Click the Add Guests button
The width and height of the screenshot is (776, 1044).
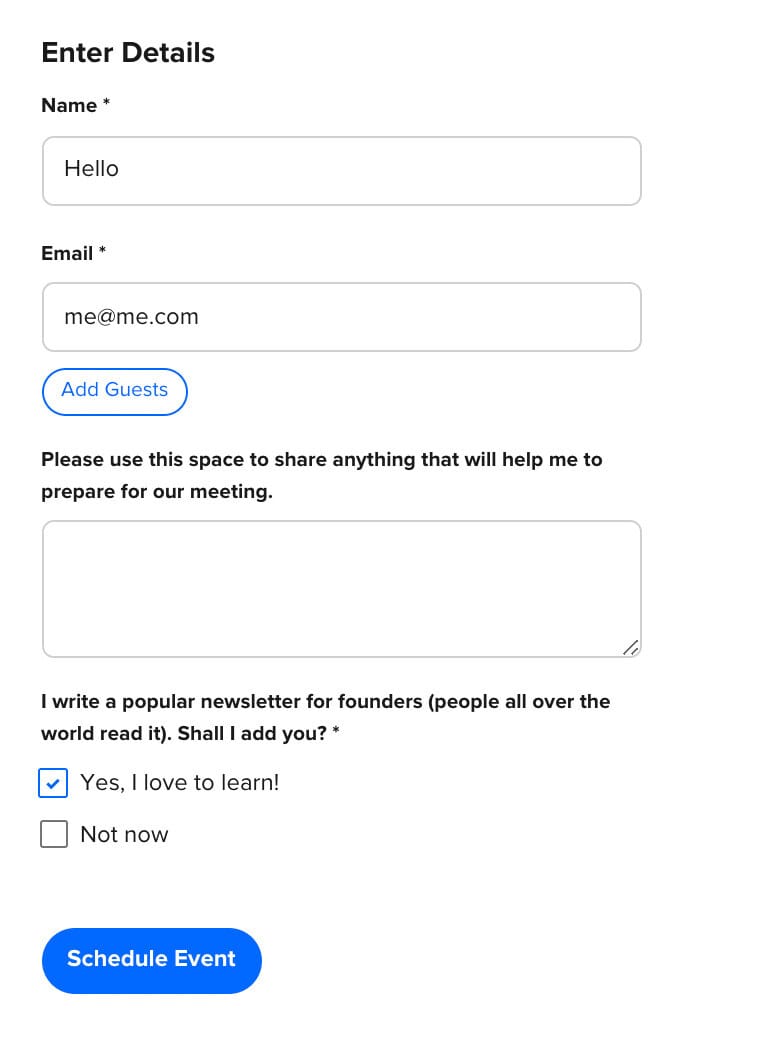pyautogui.click(x=114, y=390)
